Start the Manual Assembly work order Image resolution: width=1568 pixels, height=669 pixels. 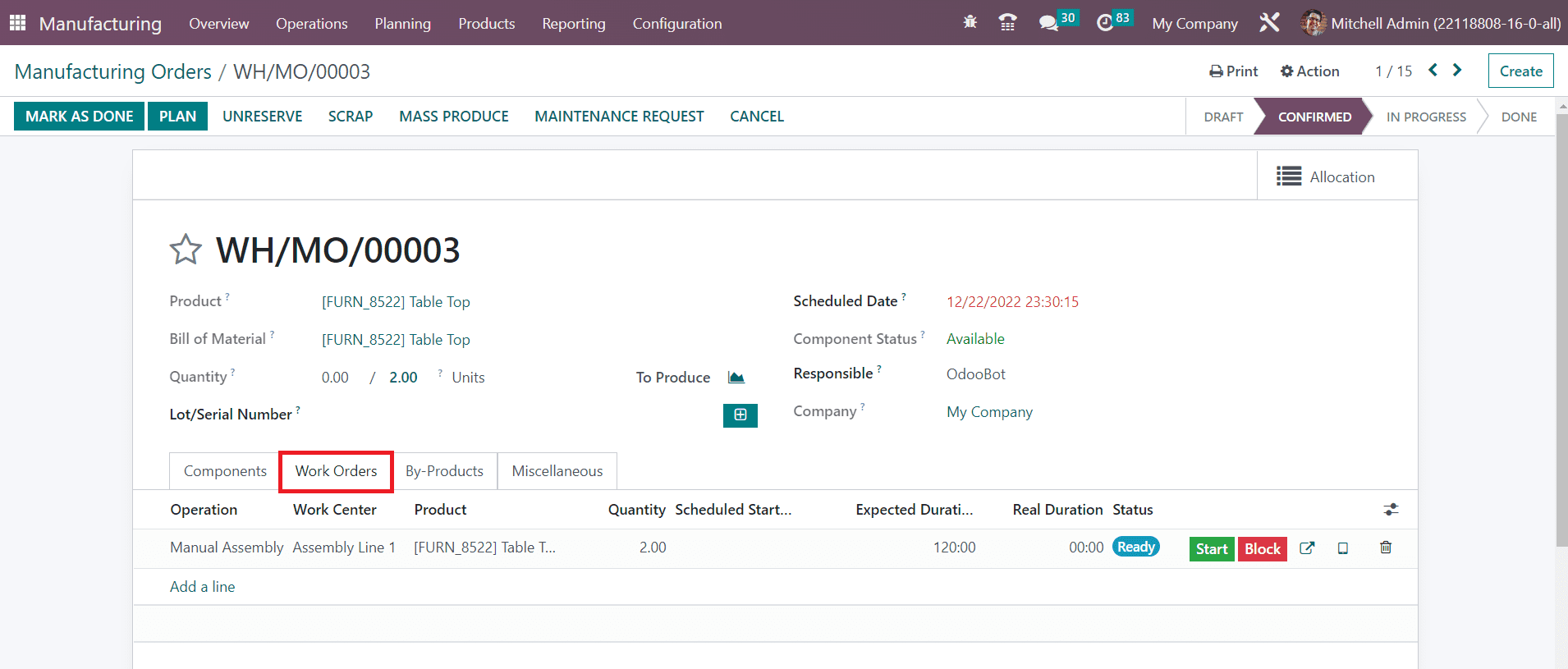point(1211,549)
